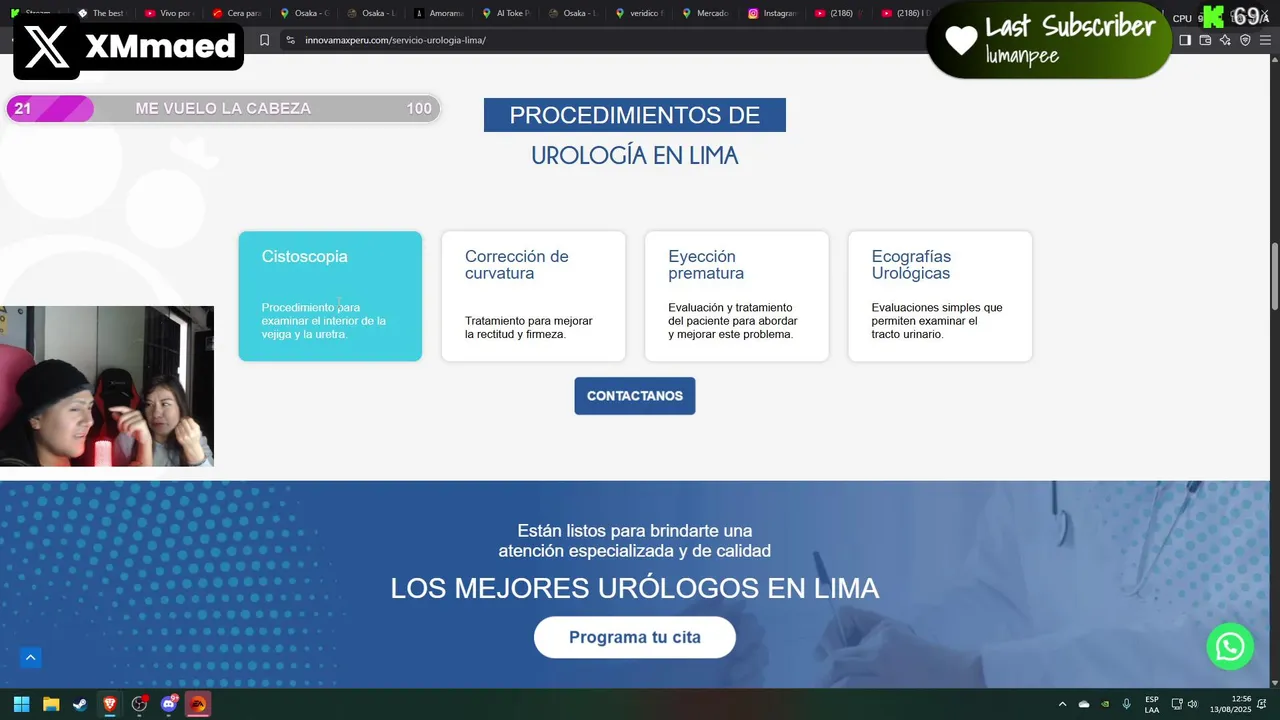The width and height of the screenshot is (1280, 720).
Task: Open the Windows Start menu
Action: coord(21,704)
